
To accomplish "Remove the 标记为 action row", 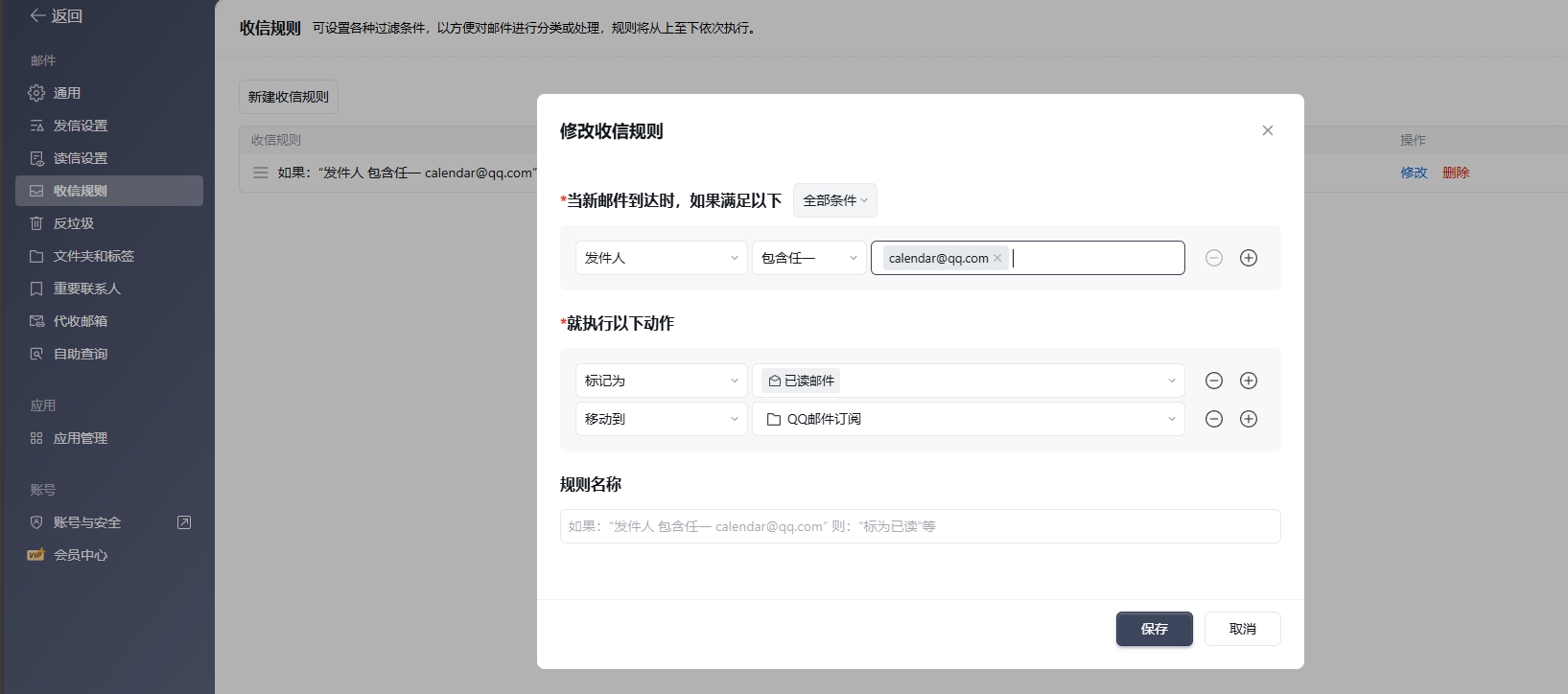I will pyautogui.click(x=1214, y=381).
